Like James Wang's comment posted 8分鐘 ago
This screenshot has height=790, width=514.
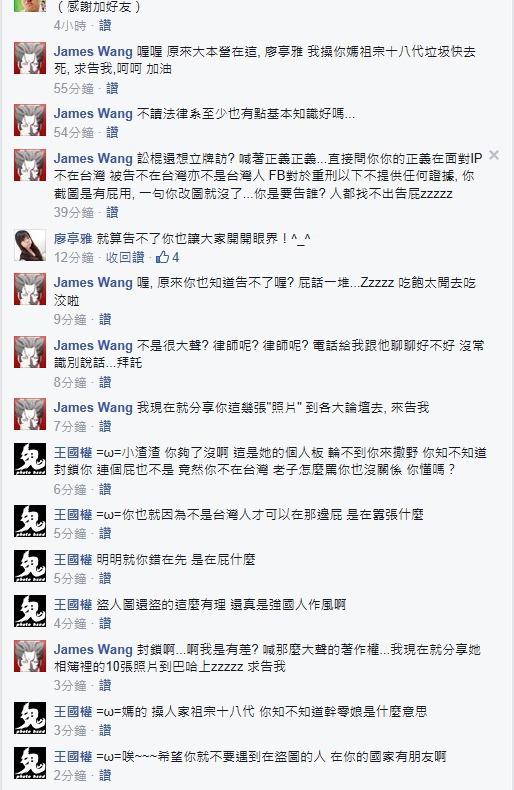click(x=105, y=382)
